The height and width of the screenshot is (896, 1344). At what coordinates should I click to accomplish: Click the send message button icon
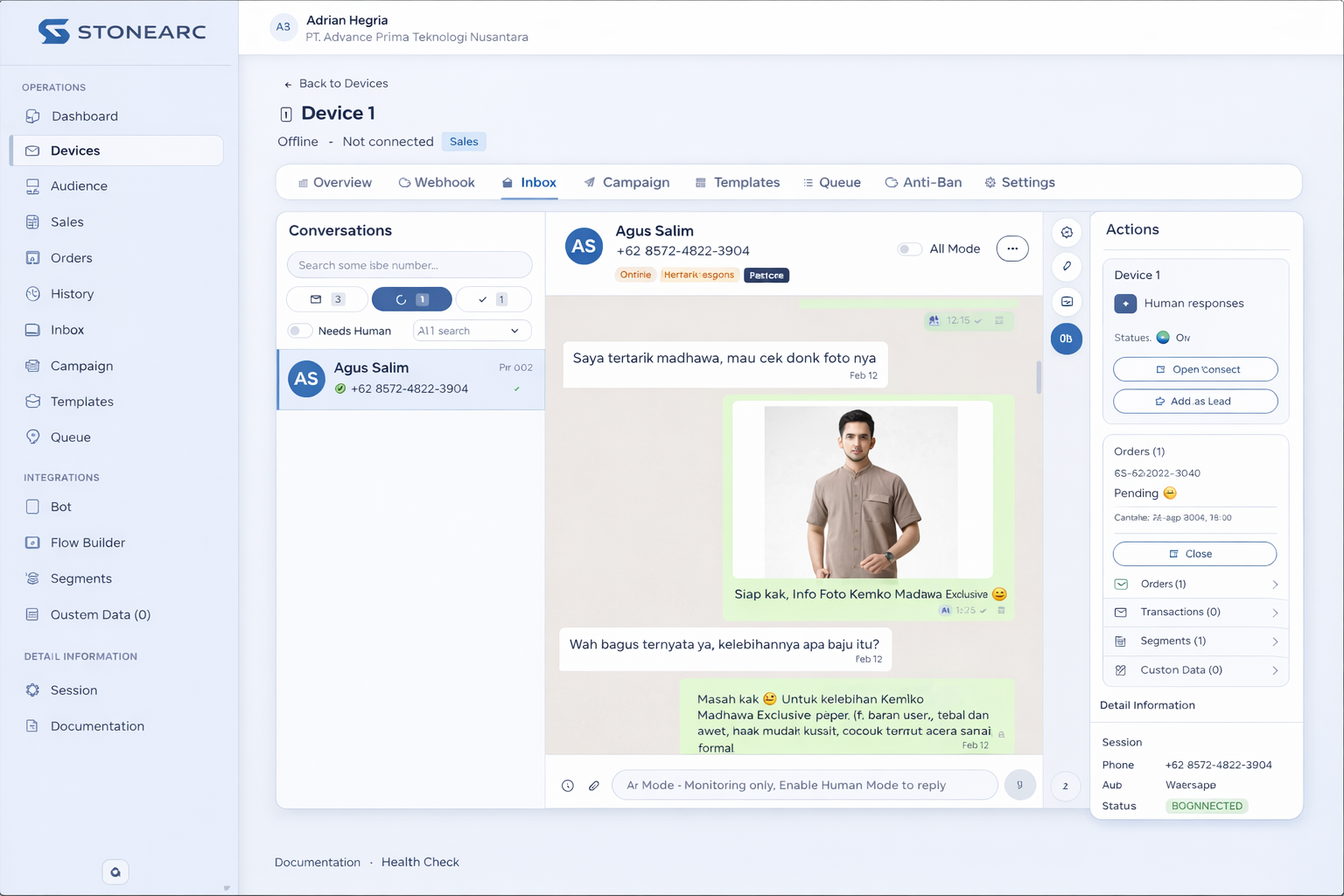click(x=1019, y=785)
